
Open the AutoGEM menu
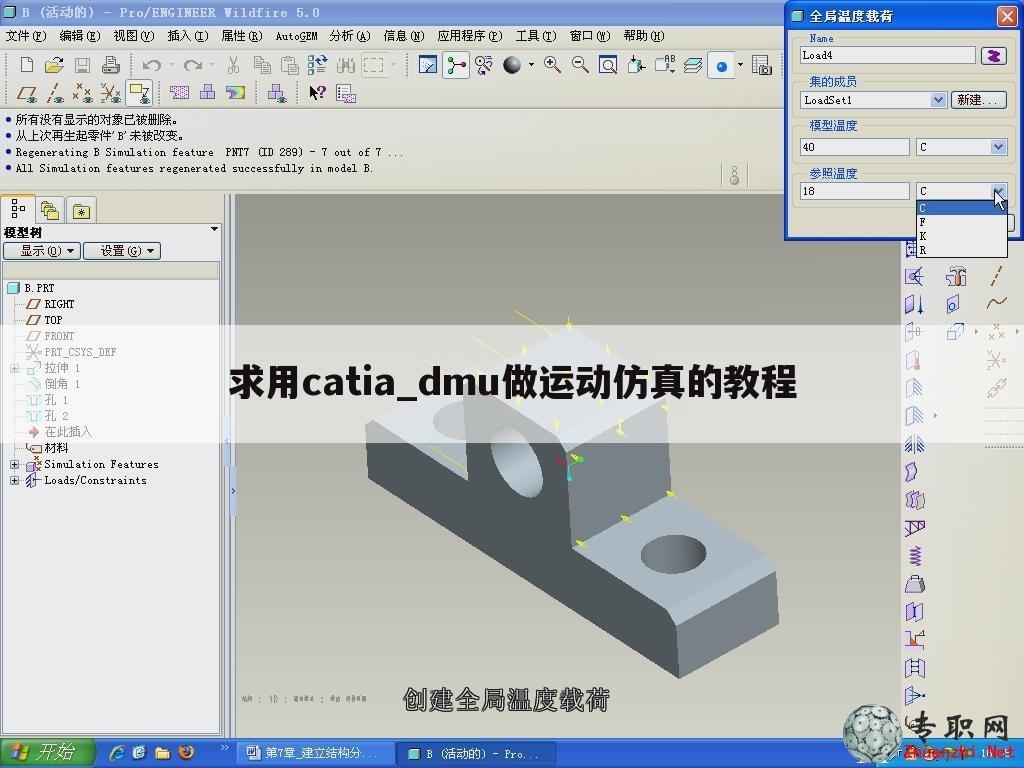pos(296,36)
